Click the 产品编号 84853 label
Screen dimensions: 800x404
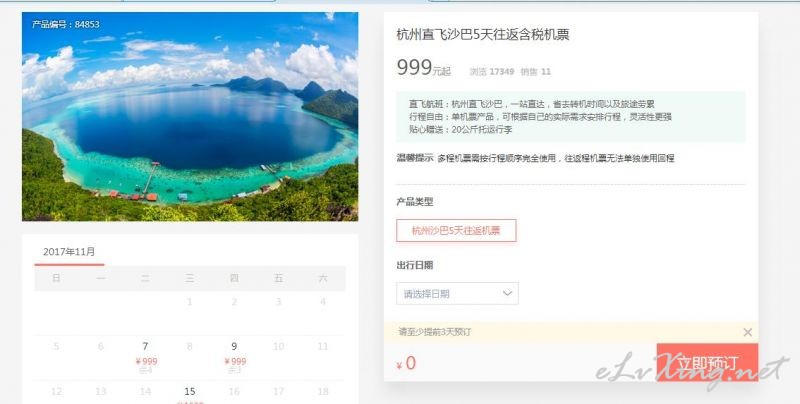(x=65, y=24)
